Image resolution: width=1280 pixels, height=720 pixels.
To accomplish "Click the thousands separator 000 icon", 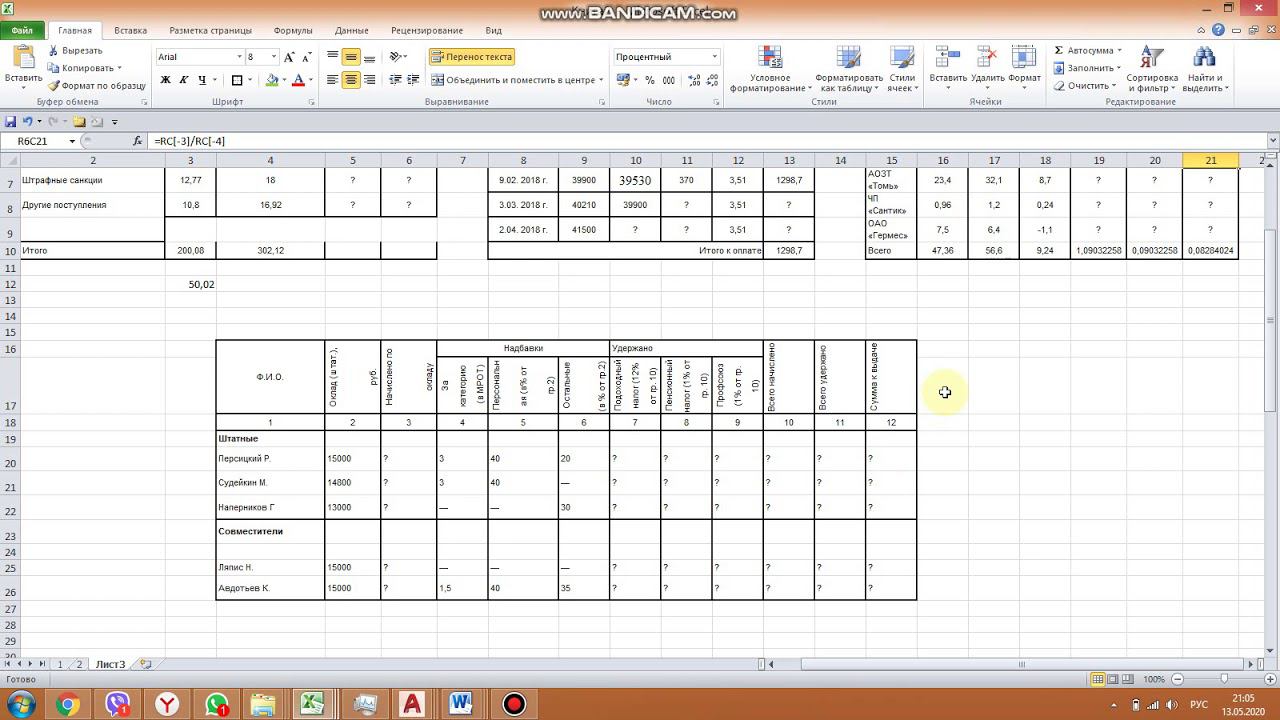I will (x=668, y=80).
